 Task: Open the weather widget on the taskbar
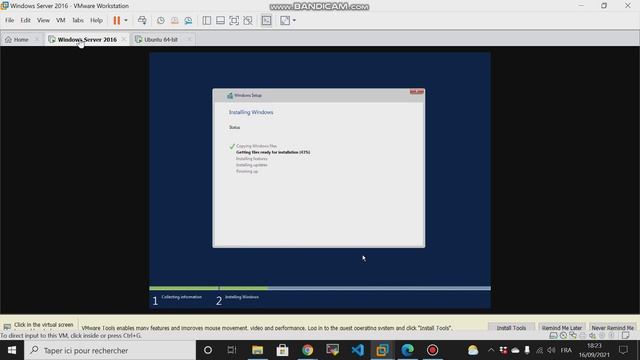coord(473,350)
